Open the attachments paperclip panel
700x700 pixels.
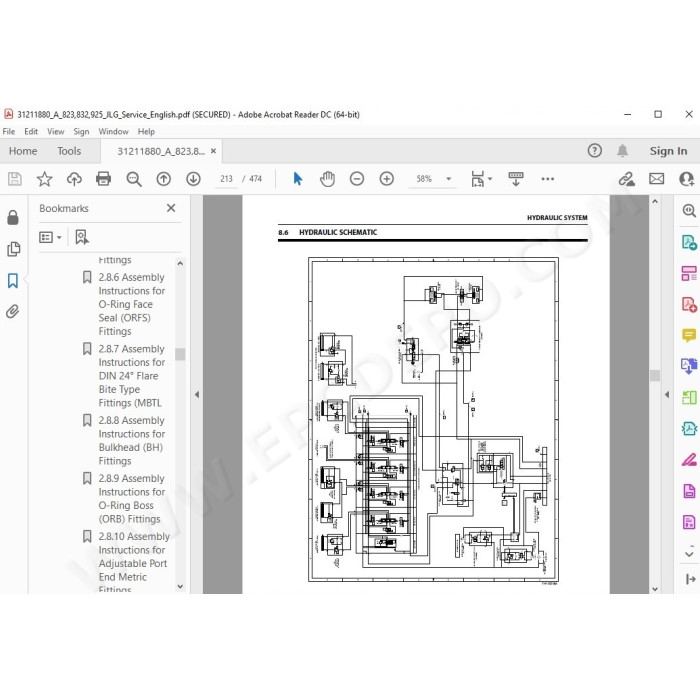pyautogui.click(x=13, y=311)
